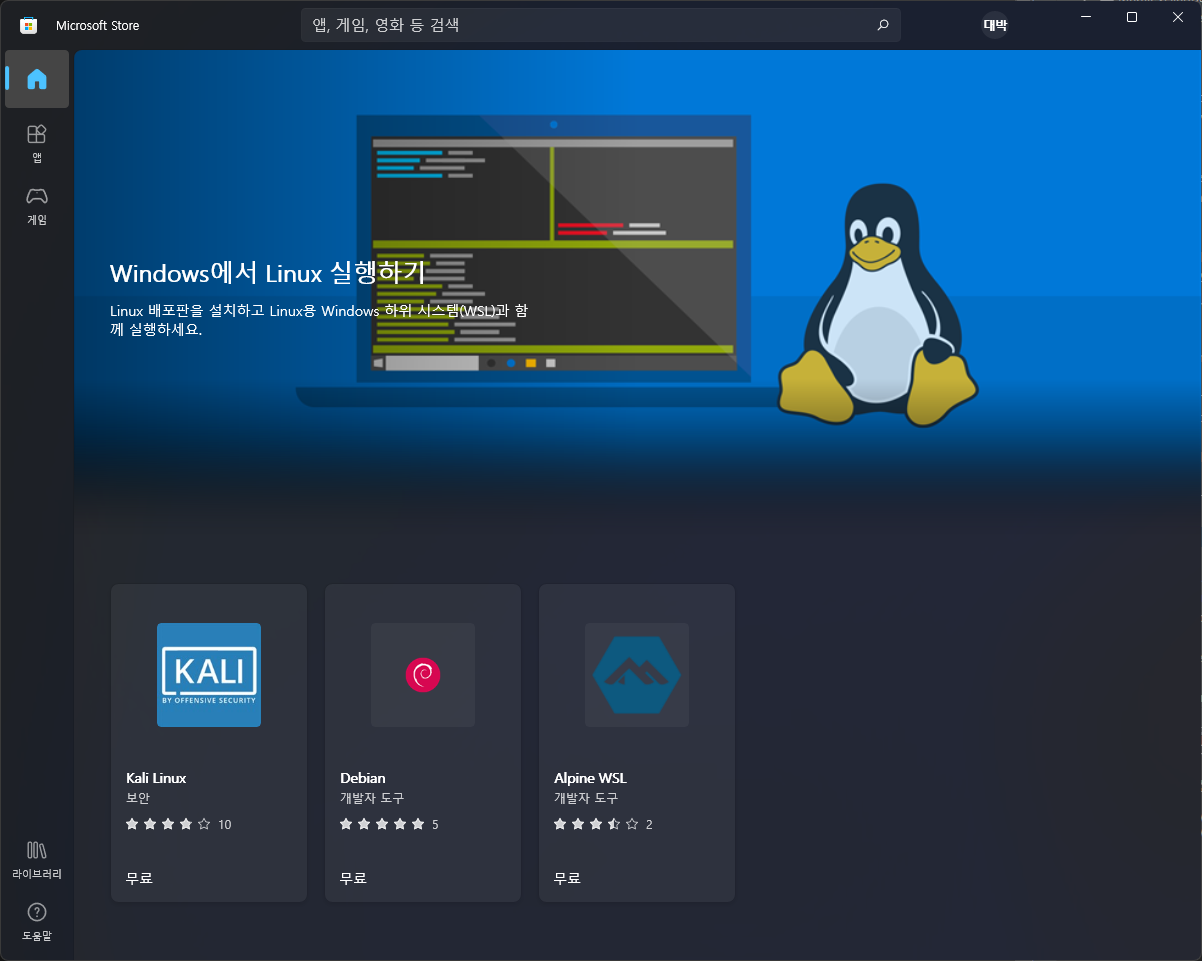
Task: Click the Debian five-star rating
Action: click(x=382, y=824)
